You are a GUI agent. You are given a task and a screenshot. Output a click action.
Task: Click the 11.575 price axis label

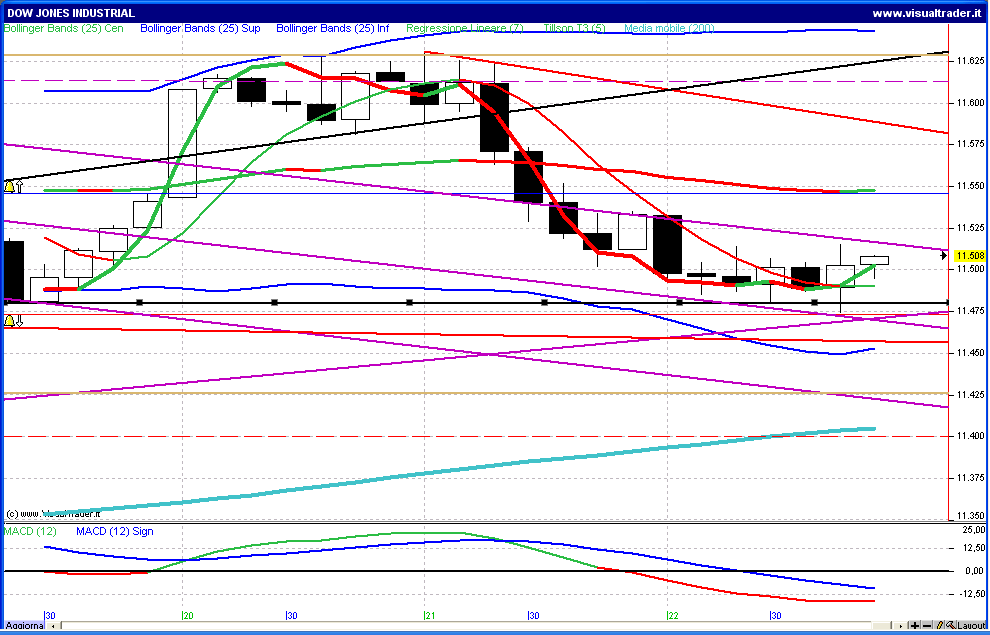click(x=970, y=144)
